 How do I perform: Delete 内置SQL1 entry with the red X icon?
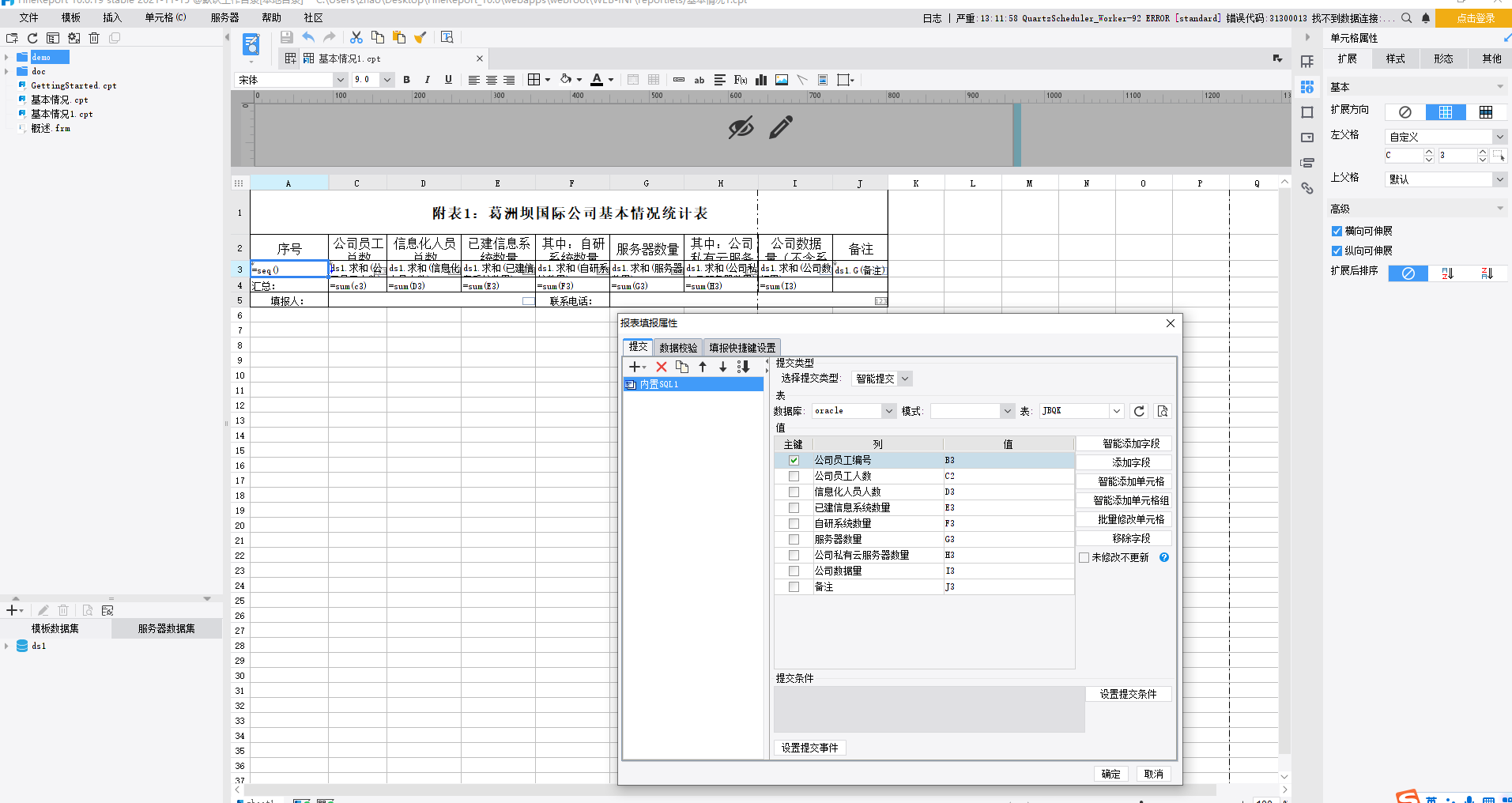662,367
